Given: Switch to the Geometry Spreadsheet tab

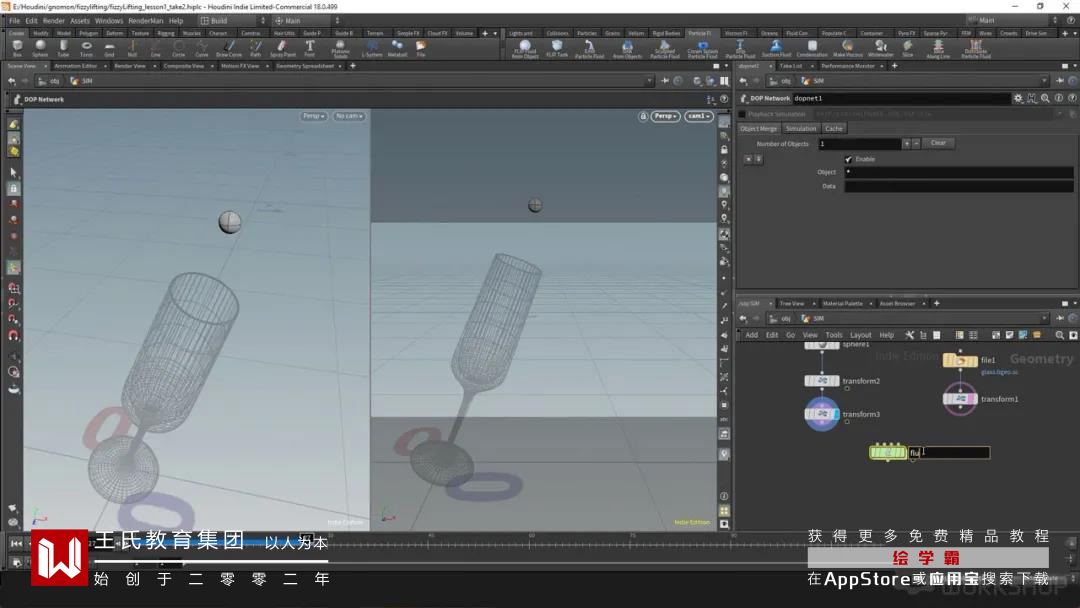Looking at the screenshot, I should (305, 66).
